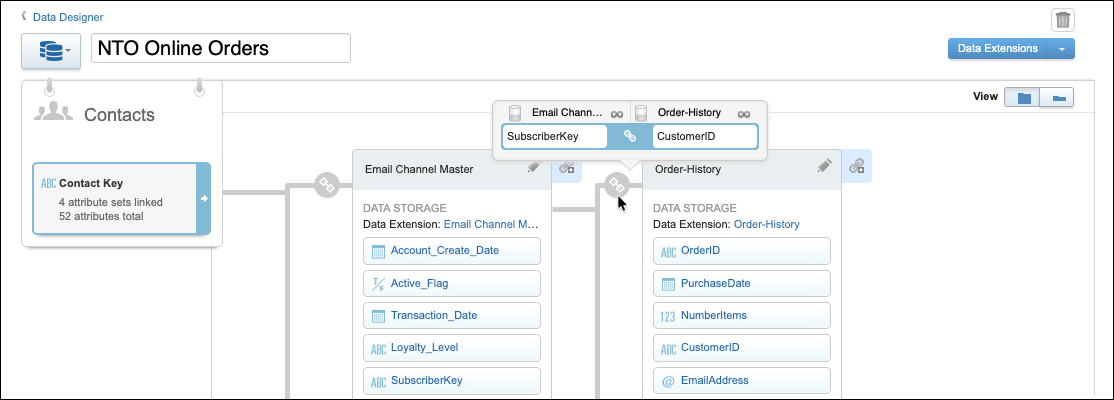Image resolution: width=1114 pixels, height=400 pixels.
Task: Click cardinality icon next to Order-History popup
Action: 743,113
